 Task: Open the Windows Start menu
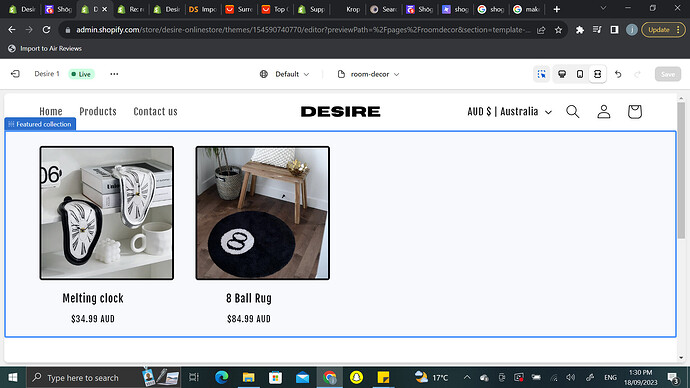pyautogui.click(x=13, y=377)
